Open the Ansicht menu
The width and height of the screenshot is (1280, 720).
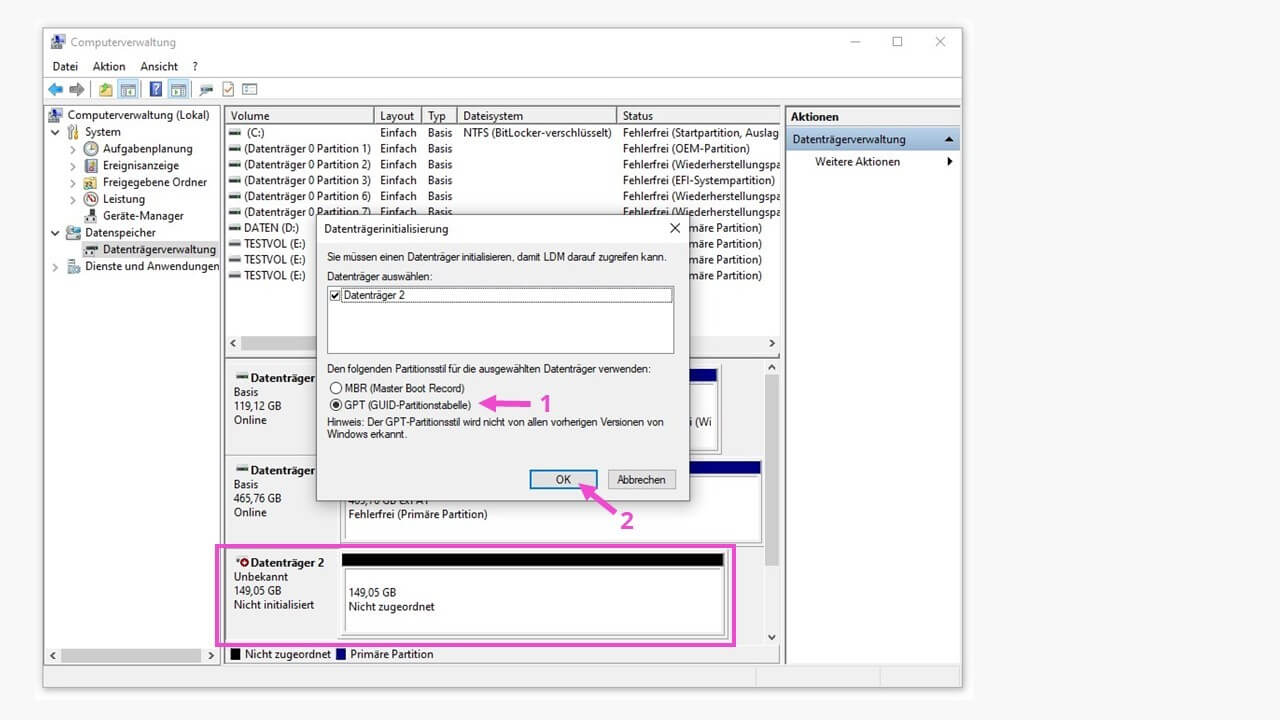pyautogui.click(x=159, y=66)
